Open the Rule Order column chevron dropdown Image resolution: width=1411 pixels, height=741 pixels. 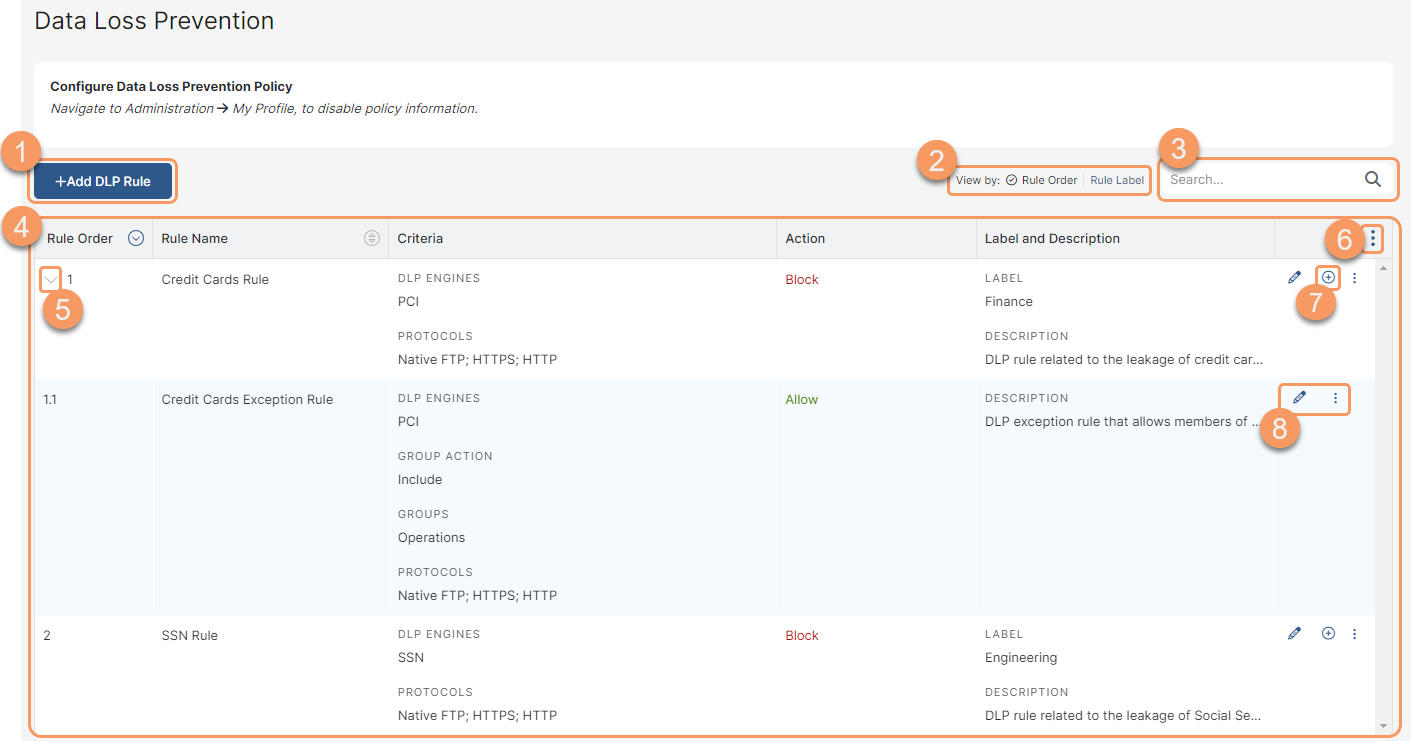pyautogui.click(x=135, y=238)
